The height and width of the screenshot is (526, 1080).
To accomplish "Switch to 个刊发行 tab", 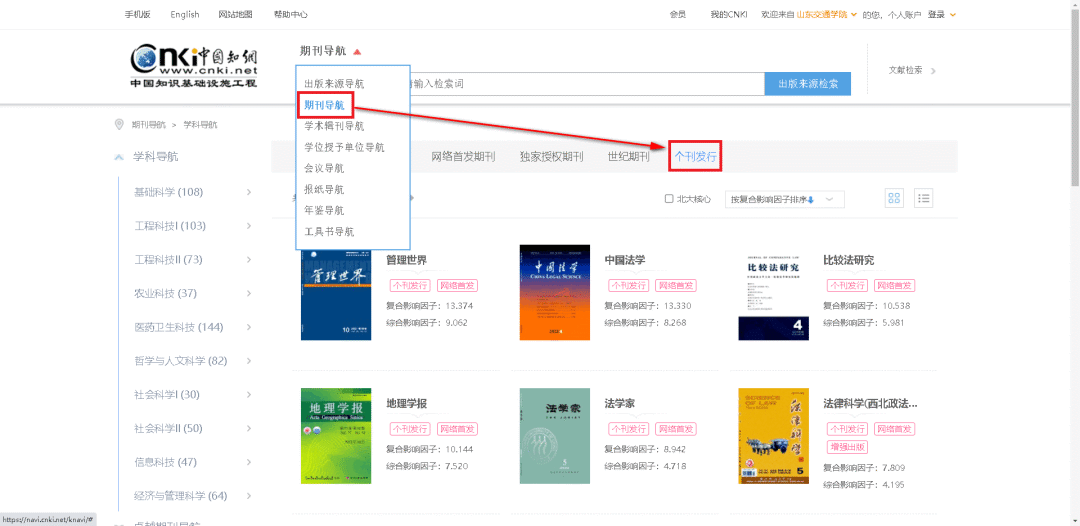I will 695,157.
